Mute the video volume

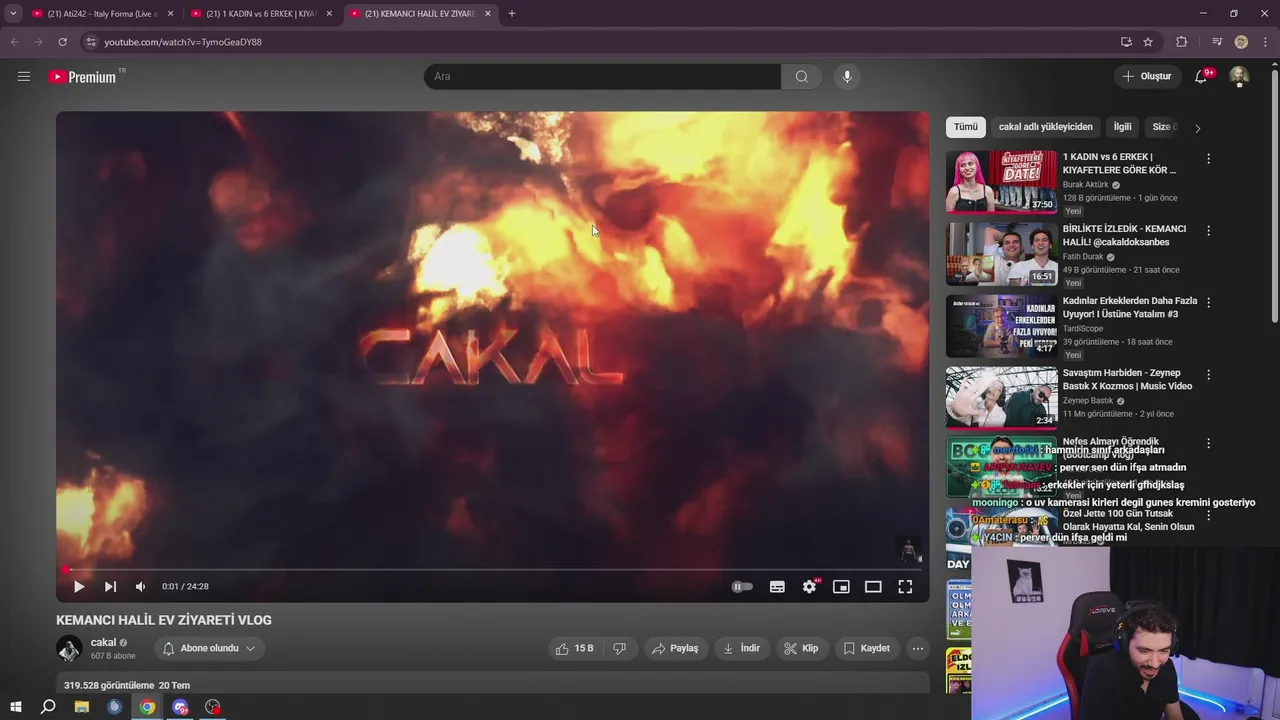click(140, 587)
